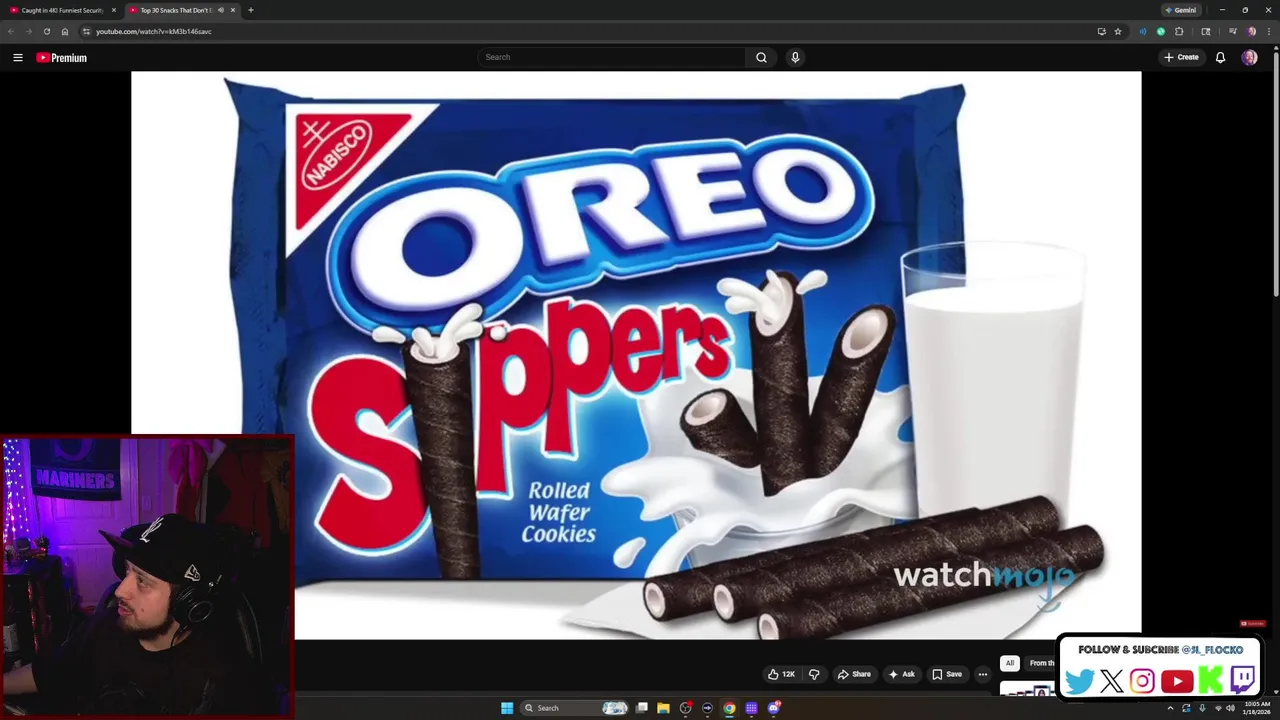The width and height of the screenshot is (1280, 720).
Task: Dislike the video
Action: click(x=814, y=674)
